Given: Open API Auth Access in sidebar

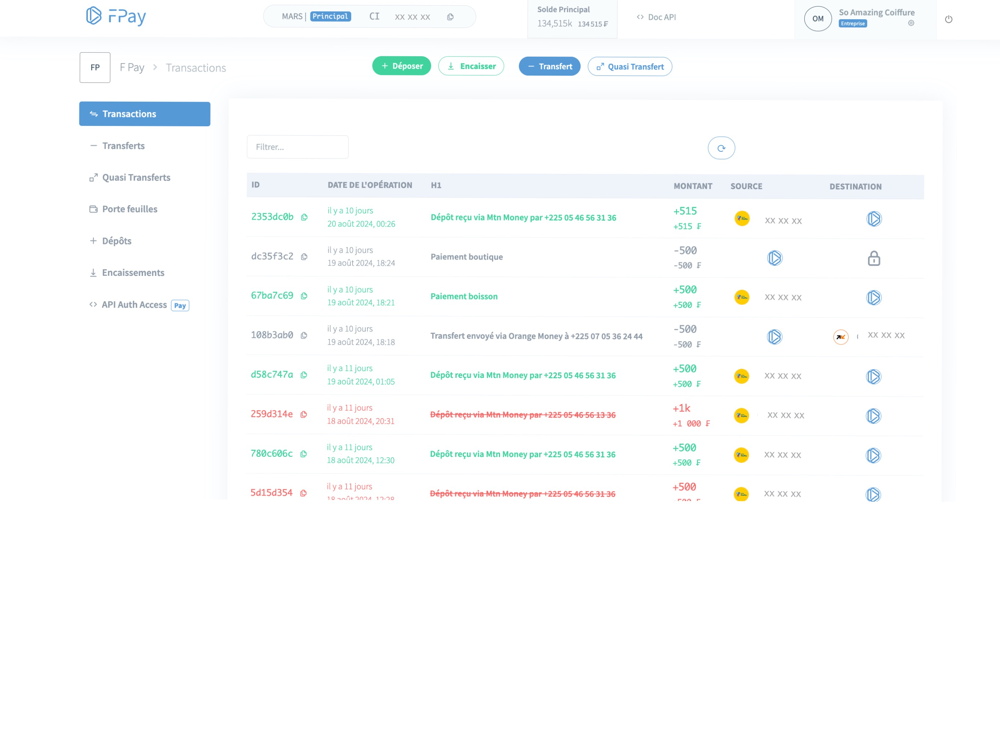Looking at the screenshot, I should tap(139, 305).
